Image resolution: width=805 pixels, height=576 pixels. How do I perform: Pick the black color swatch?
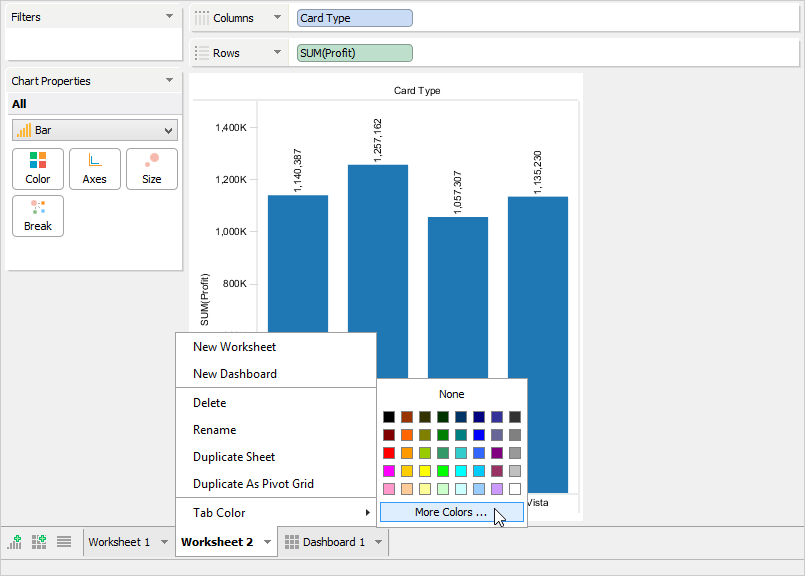pos(389,417)
